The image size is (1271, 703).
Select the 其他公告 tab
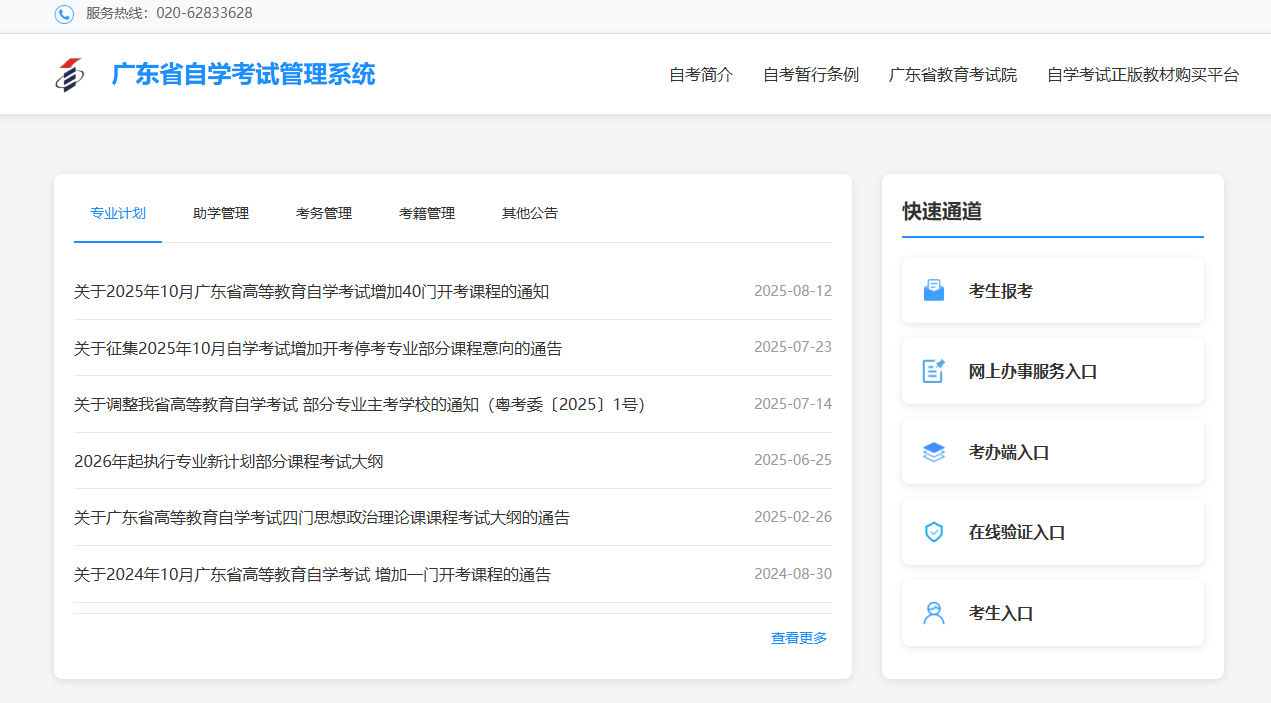[530, 213]
